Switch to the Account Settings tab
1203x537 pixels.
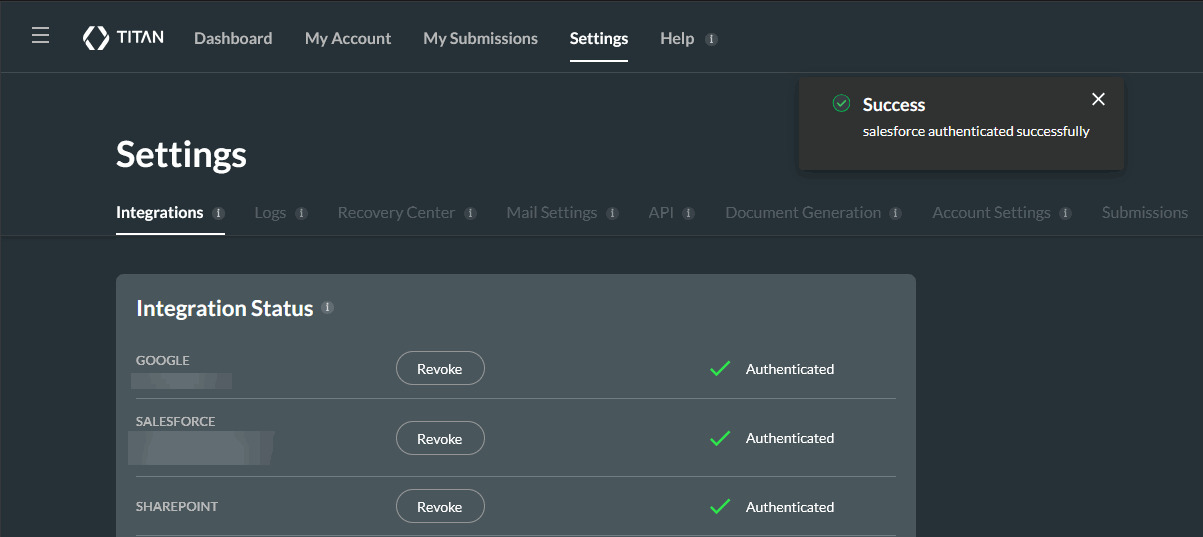(x=991, y=212)
